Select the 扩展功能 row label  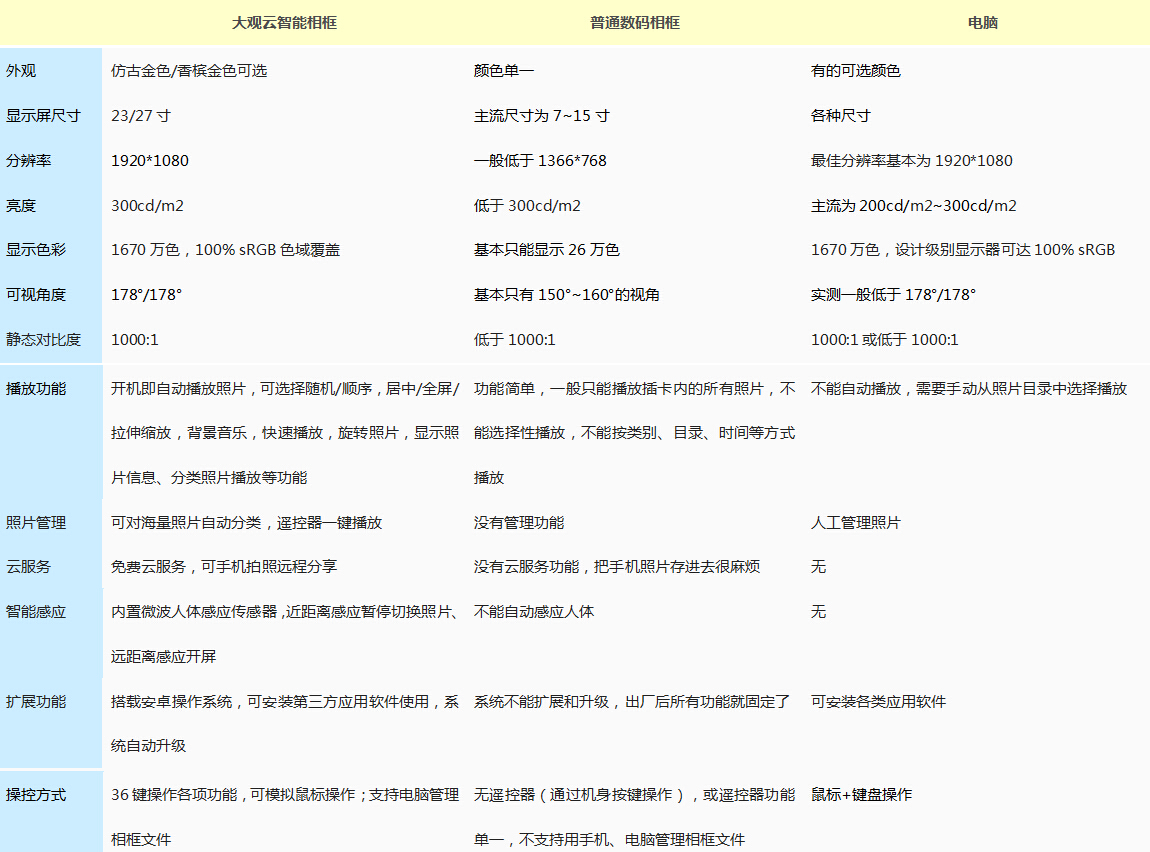tap(36, 702)
